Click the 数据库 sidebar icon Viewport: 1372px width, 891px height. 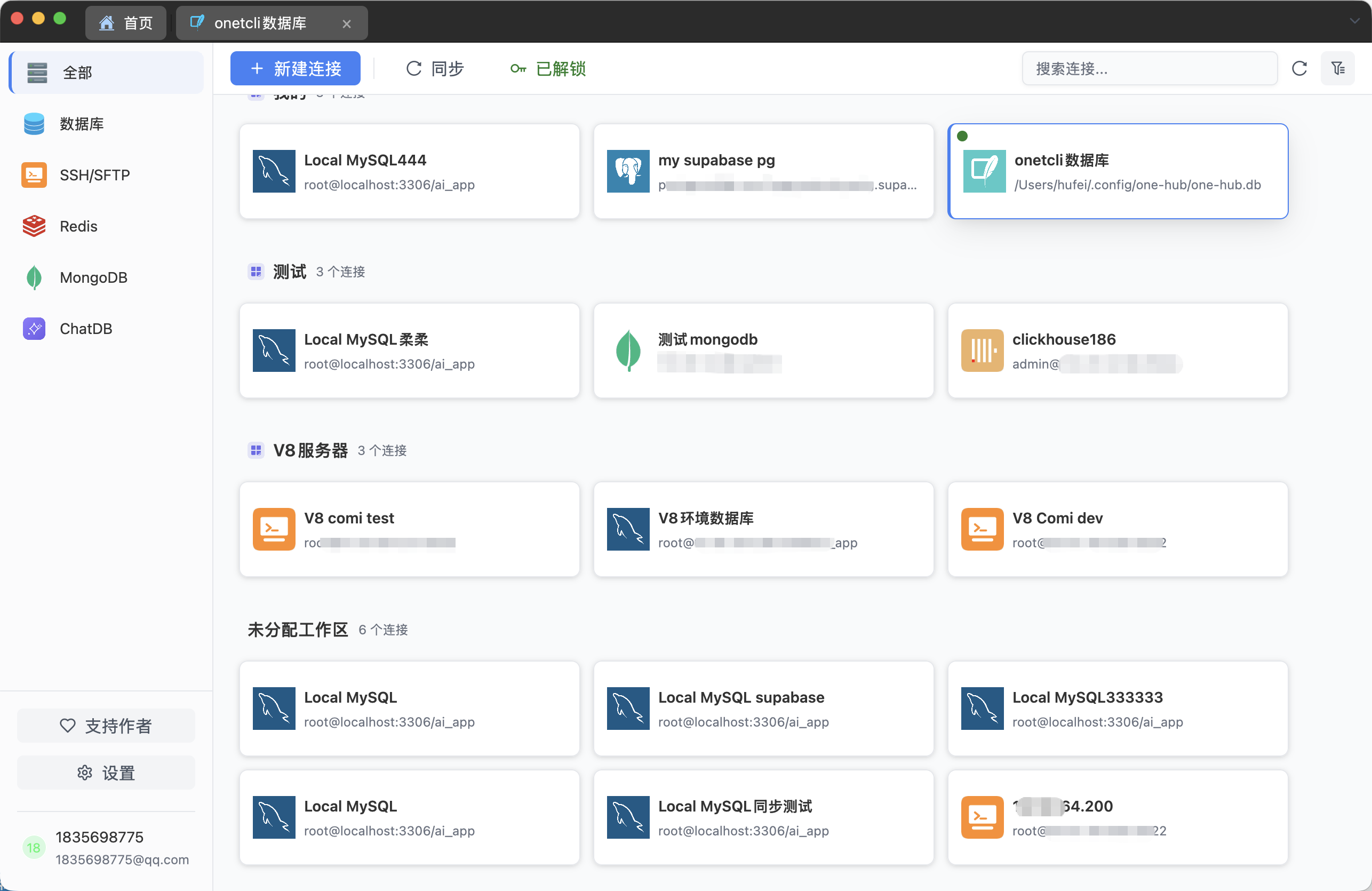click(x=34, y=123)
